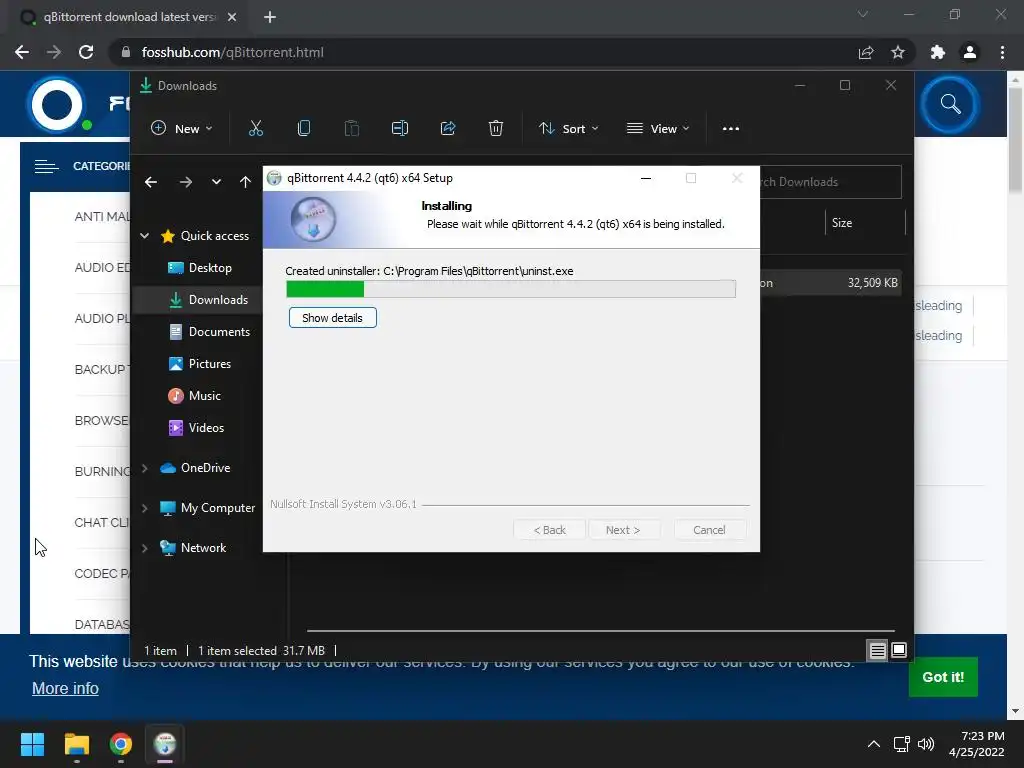Click the Cancel button in Setup
The image size is (1024, 768).
click(709, 530)
